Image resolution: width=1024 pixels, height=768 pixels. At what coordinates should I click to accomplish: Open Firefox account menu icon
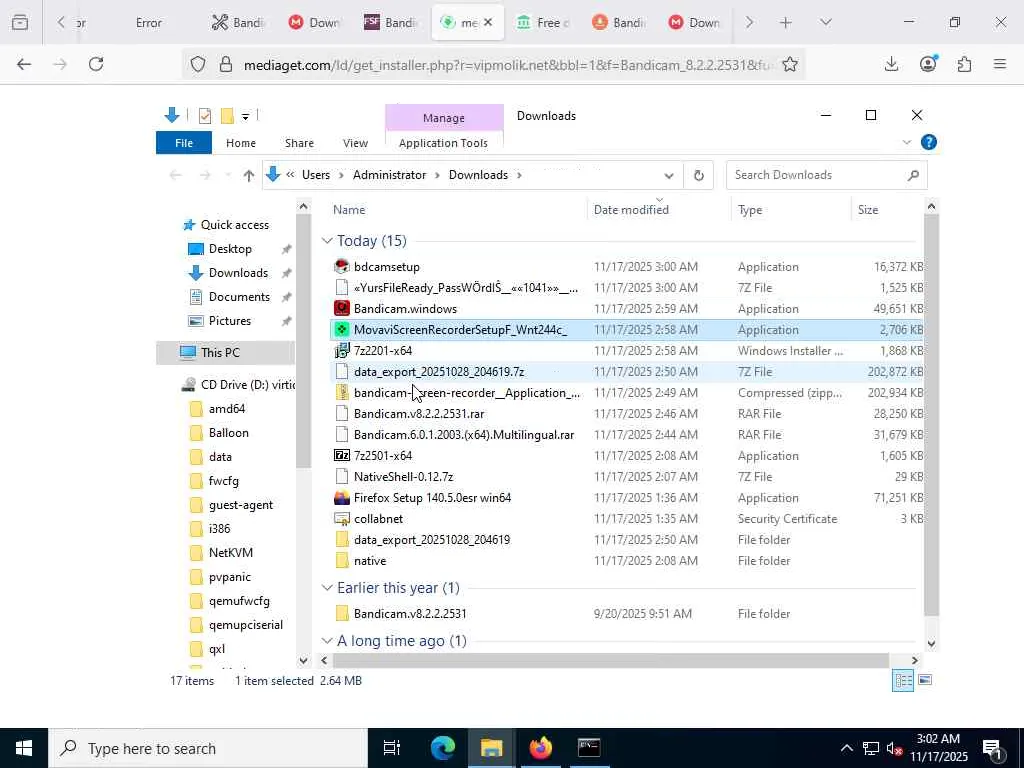click(928, 63)
